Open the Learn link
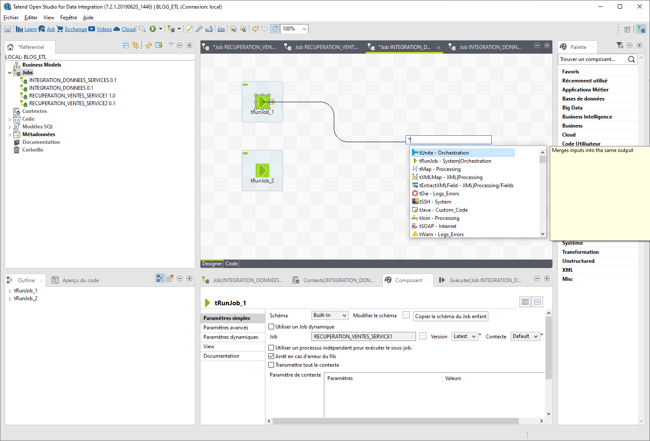 (30, 29)
